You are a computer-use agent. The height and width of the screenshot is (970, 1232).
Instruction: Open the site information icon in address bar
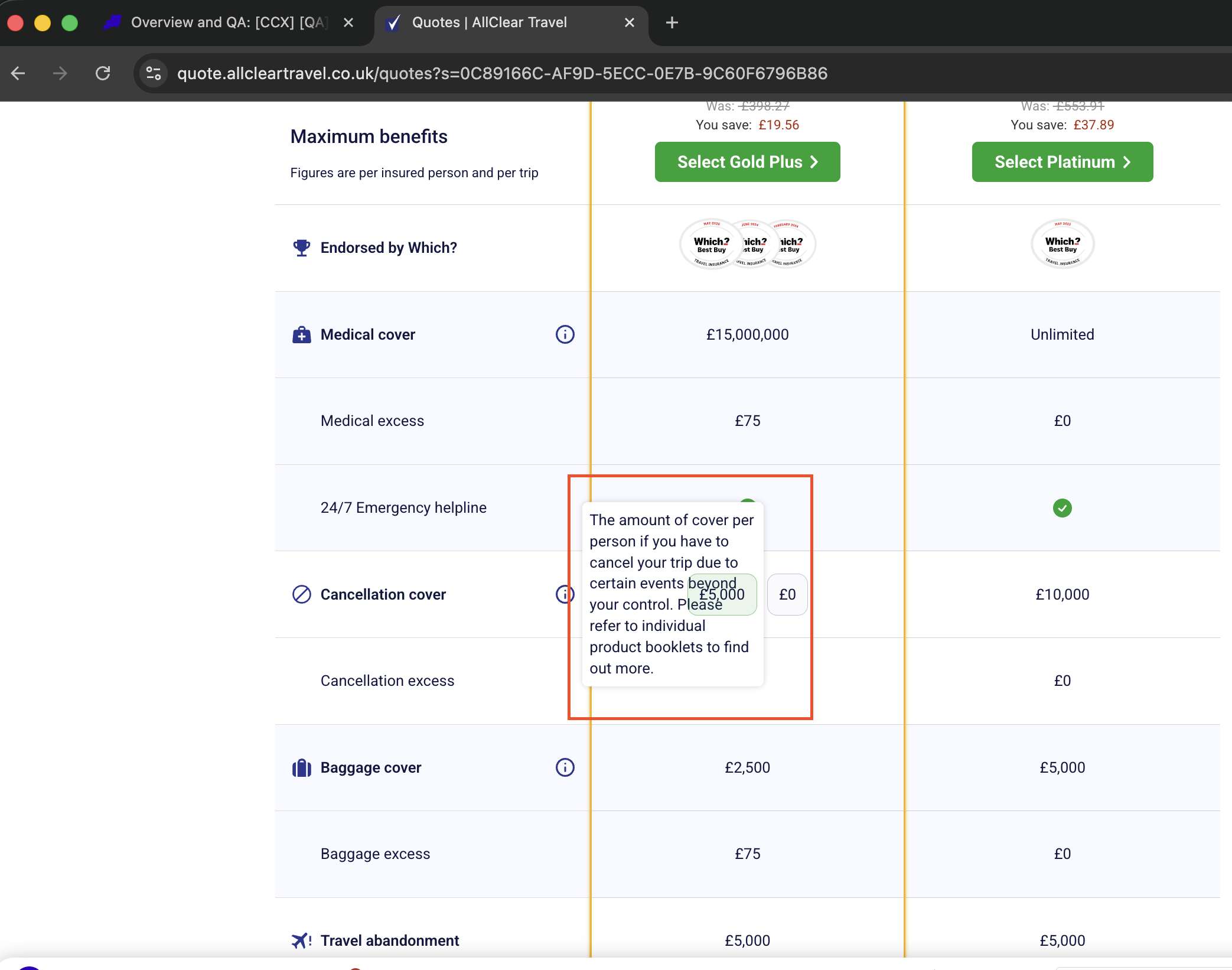point(154,73)
